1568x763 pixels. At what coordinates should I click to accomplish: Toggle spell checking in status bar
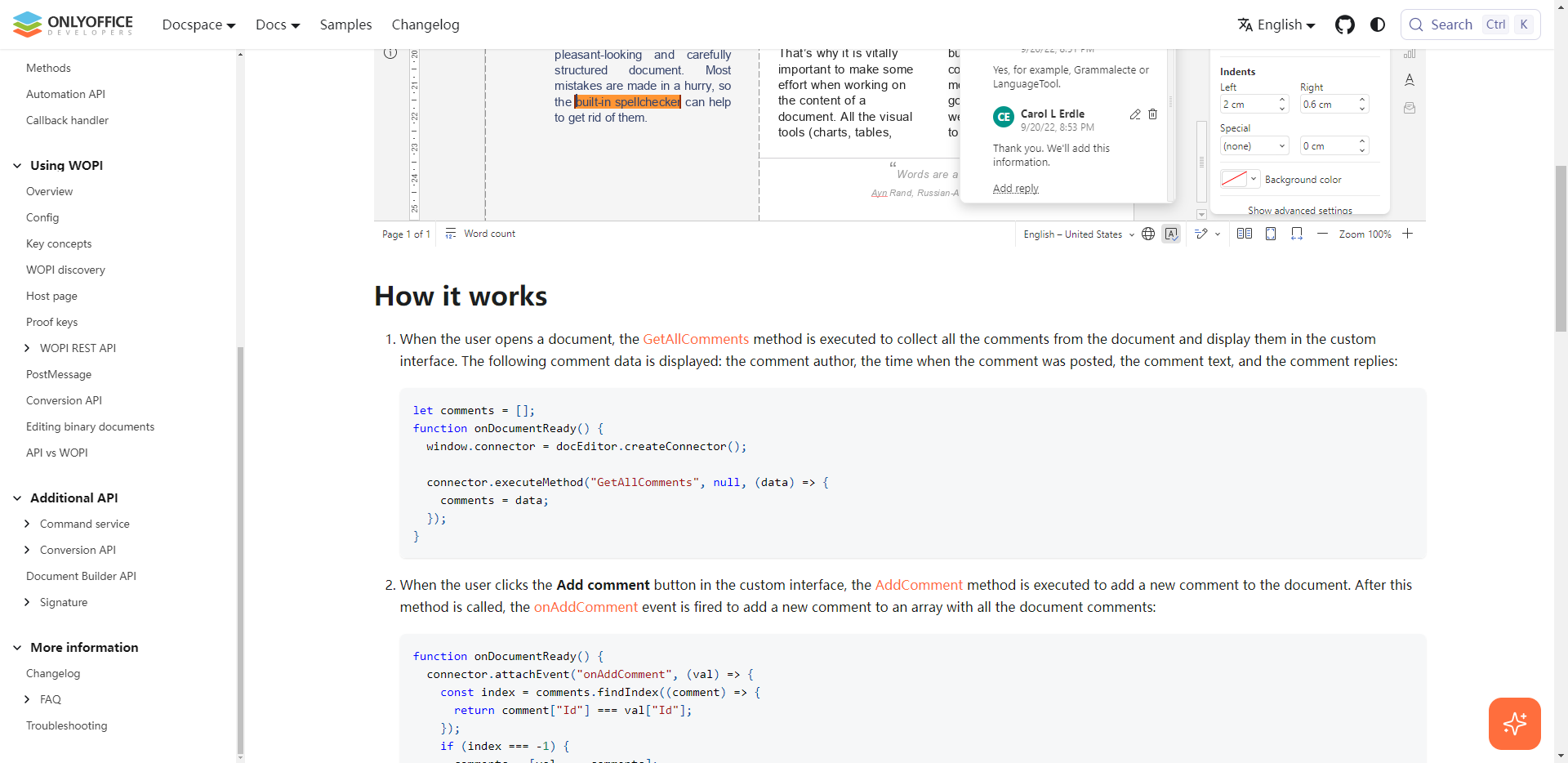click(1171, 234)
